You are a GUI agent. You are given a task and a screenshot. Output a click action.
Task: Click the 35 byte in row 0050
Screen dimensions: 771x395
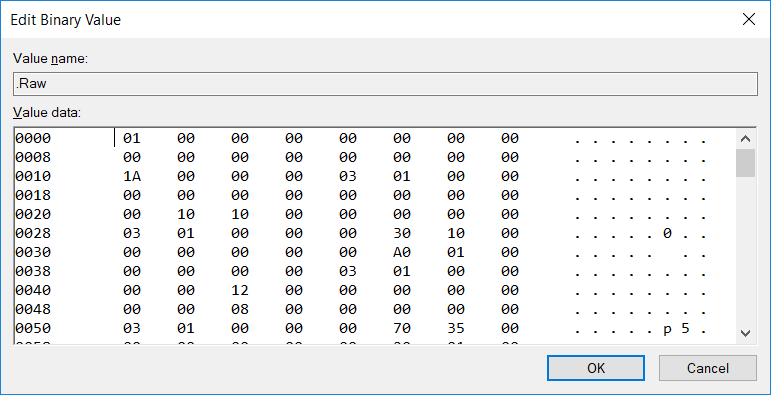(x=456, y=328)
